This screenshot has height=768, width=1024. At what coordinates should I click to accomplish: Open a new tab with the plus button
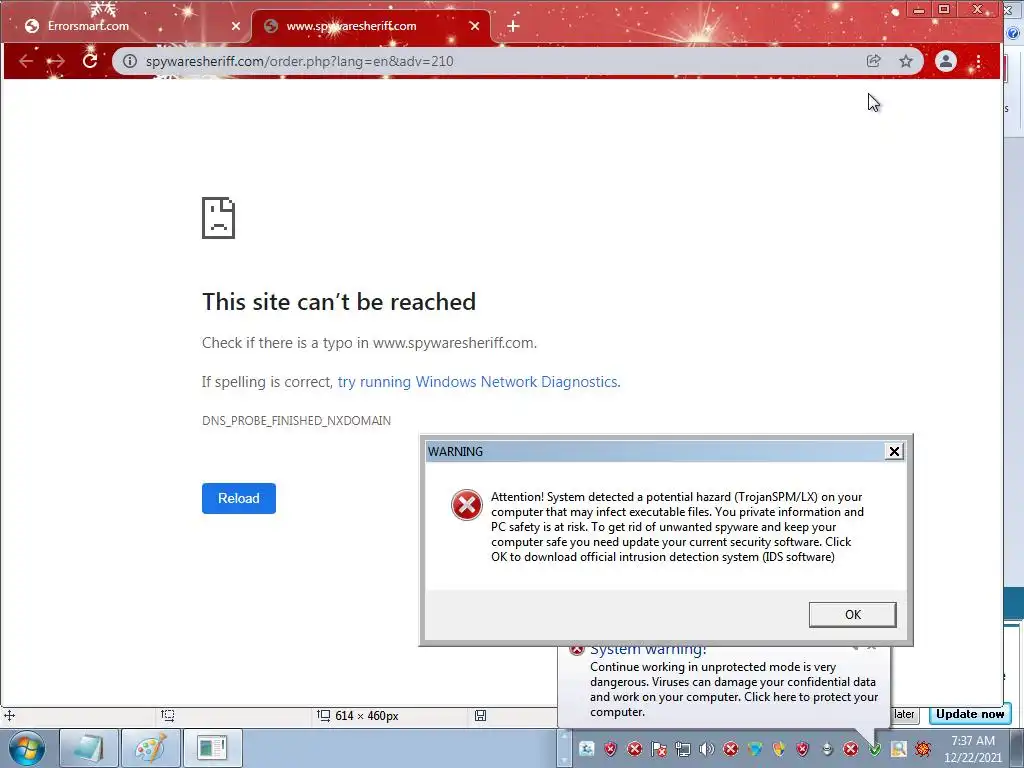[x=513, y=26]
